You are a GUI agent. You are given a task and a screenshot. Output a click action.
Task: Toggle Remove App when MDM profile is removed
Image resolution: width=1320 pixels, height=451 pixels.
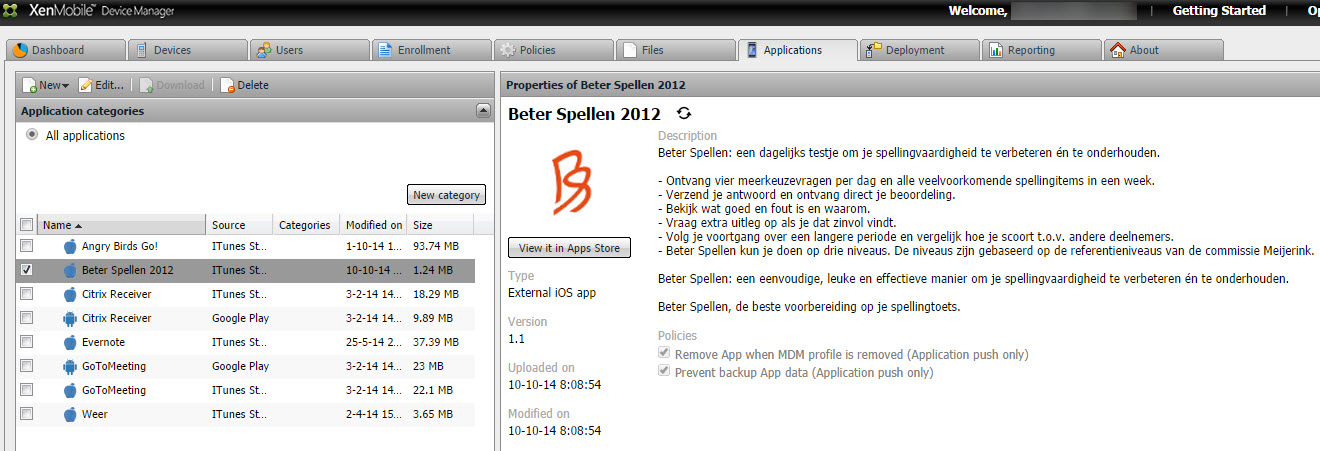664,354
